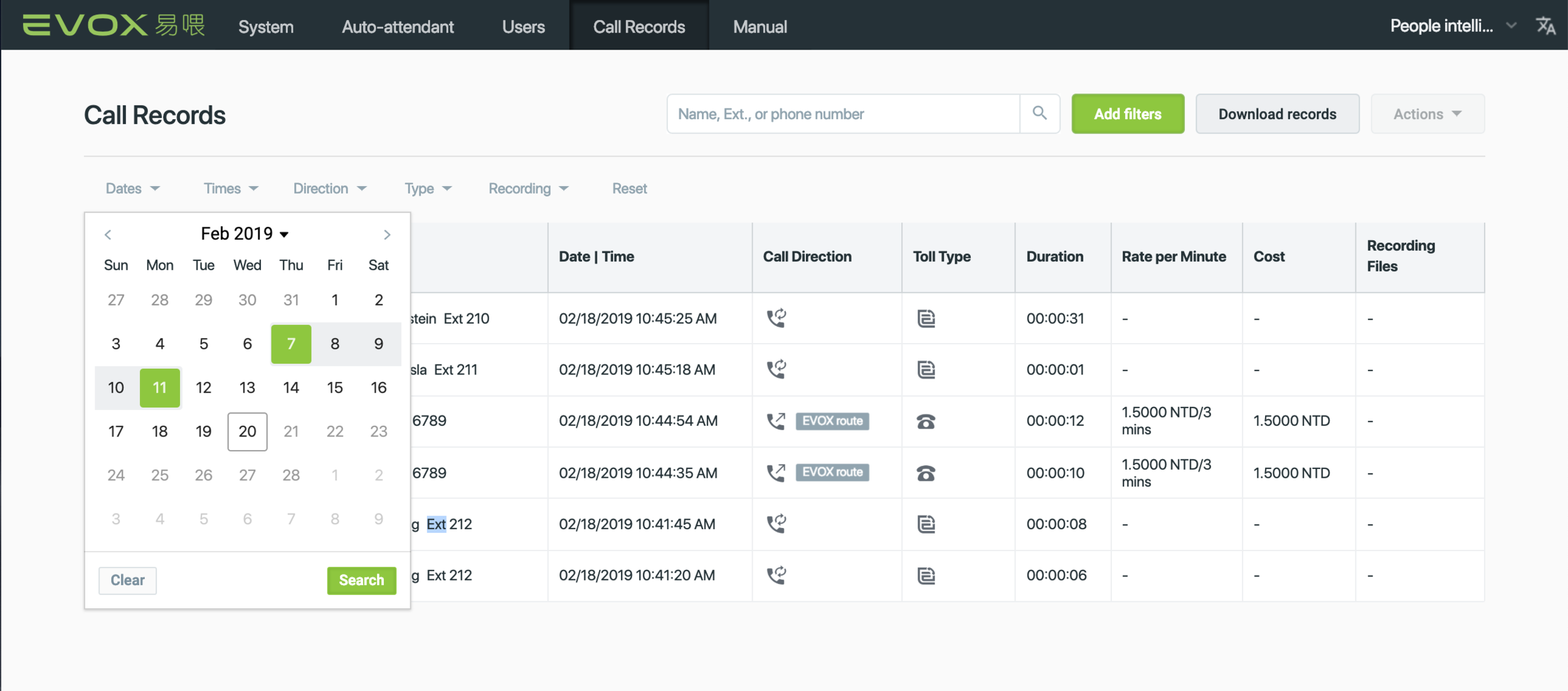This screenshot has height=691, width=1568.
Task: Click outgoing call icon in 10:44:35 AM row
Action: point(776,472)
